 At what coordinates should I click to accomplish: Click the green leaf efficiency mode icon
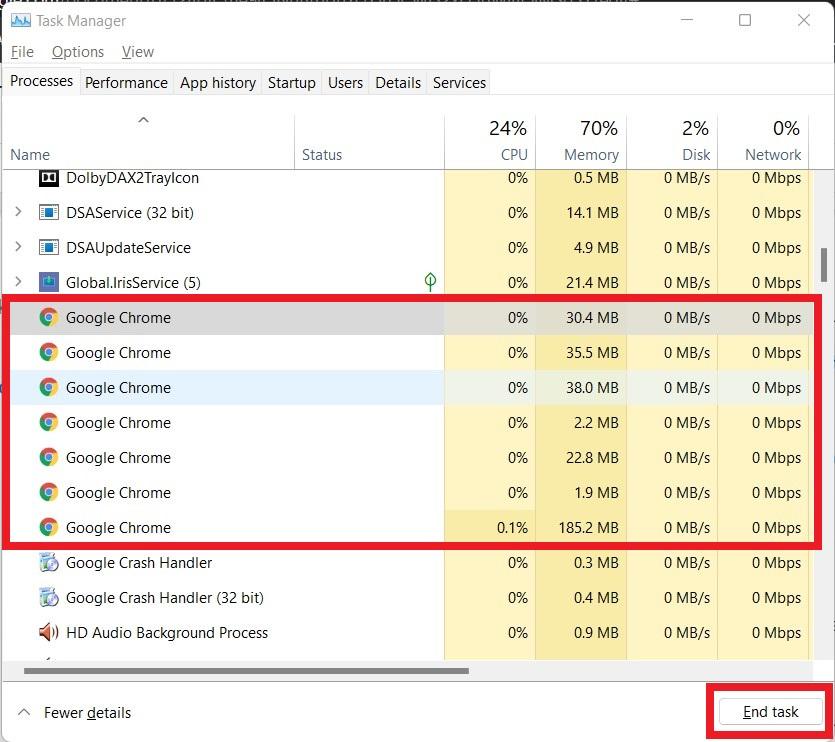(430, 282)
